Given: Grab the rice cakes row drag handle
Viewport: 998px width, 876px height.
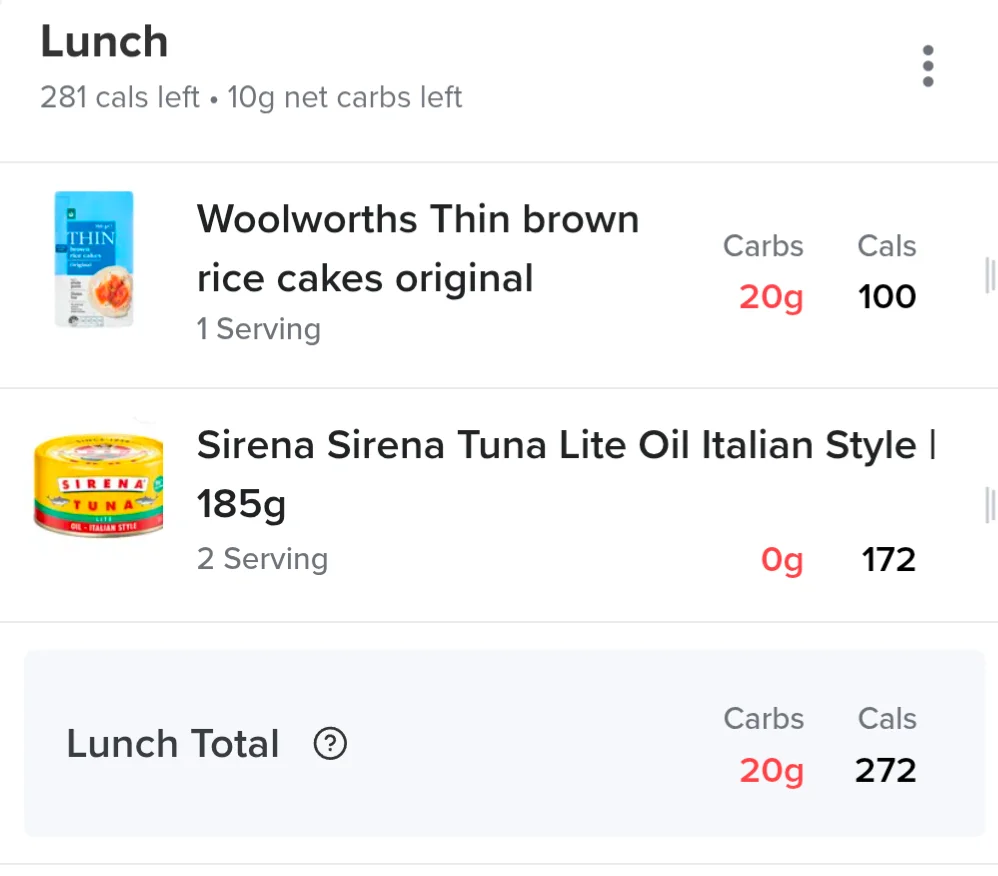Looking at the screenshot, I should [990, 276].
